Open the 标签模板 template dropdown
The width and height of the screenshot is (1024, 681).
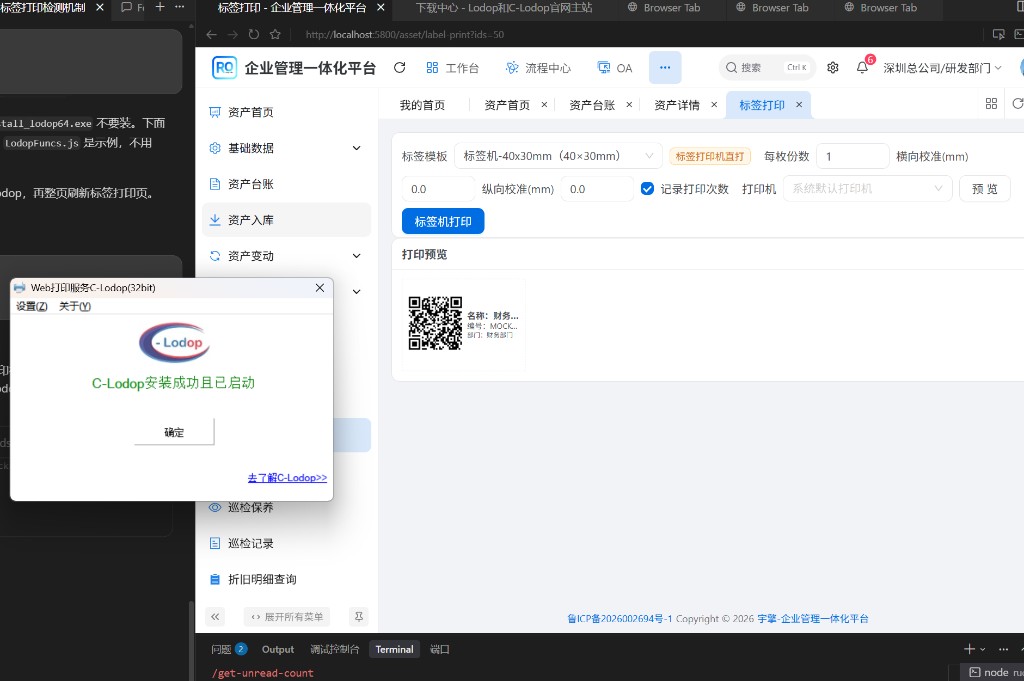tap(558, 156)
